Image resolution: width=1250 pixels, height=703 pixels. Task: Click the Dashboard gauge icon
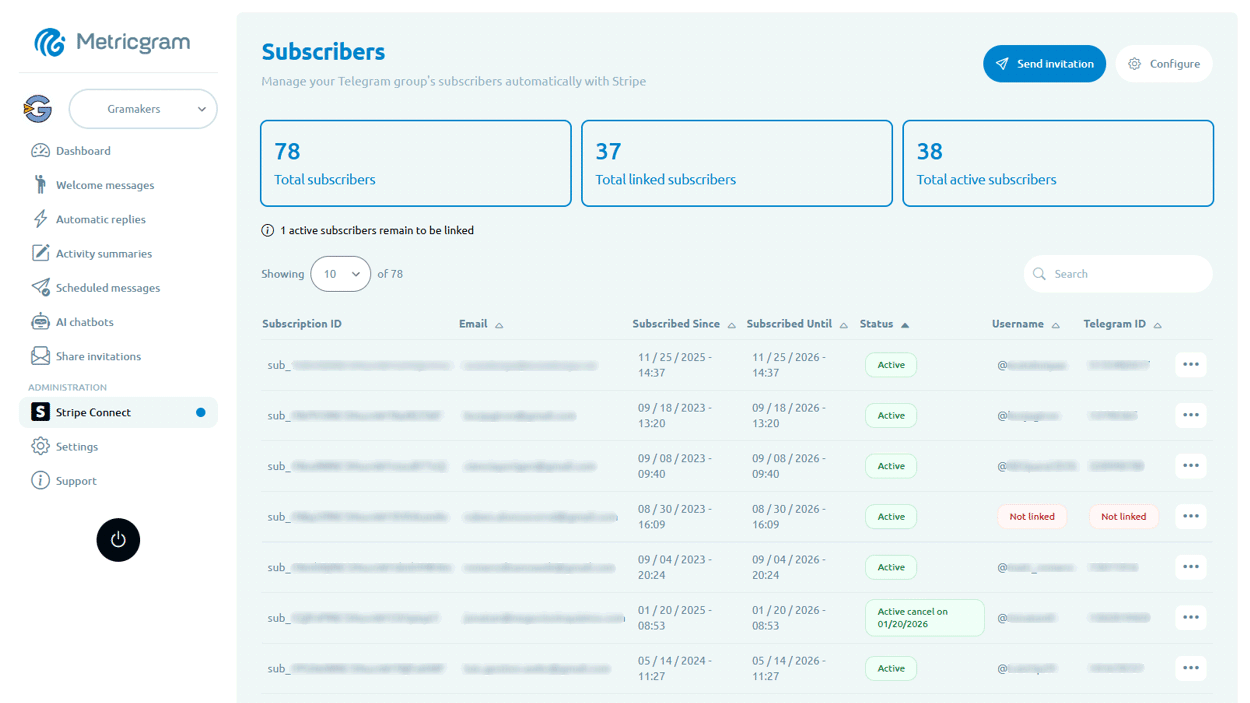(40, 151)
